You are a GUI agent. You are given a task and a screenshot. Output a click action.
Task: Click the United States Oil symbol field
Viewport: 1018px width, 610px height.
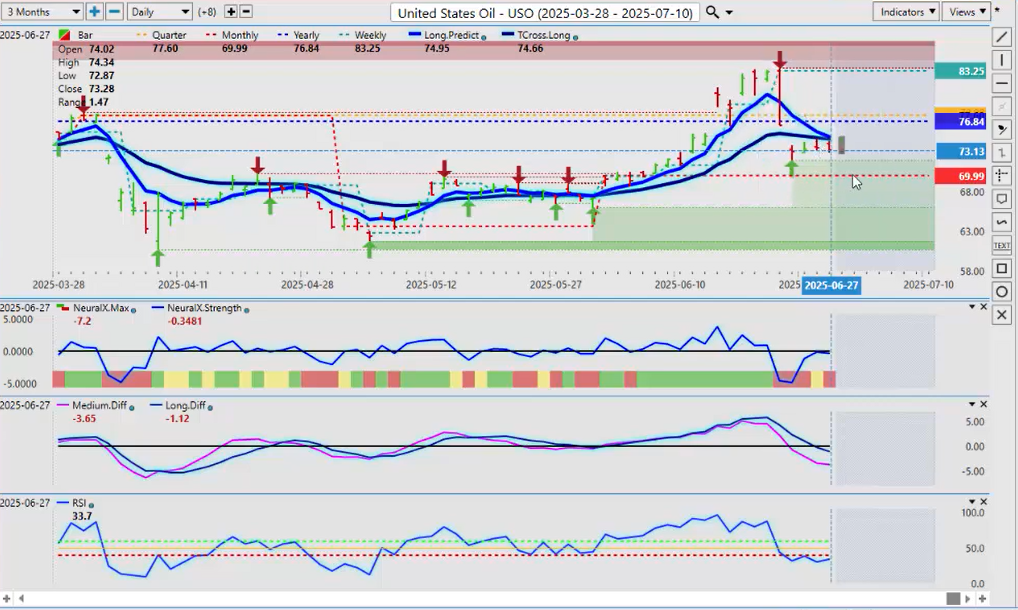[x=545, y=12]
